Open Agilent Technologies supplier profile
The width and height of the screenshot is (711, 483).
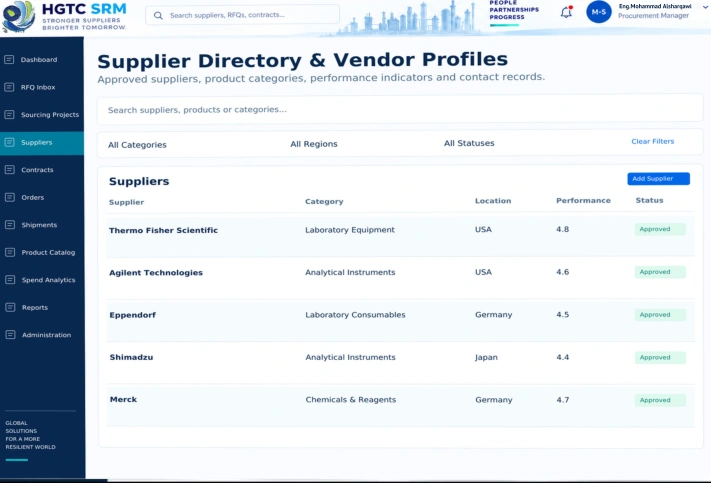coord(156,273)
